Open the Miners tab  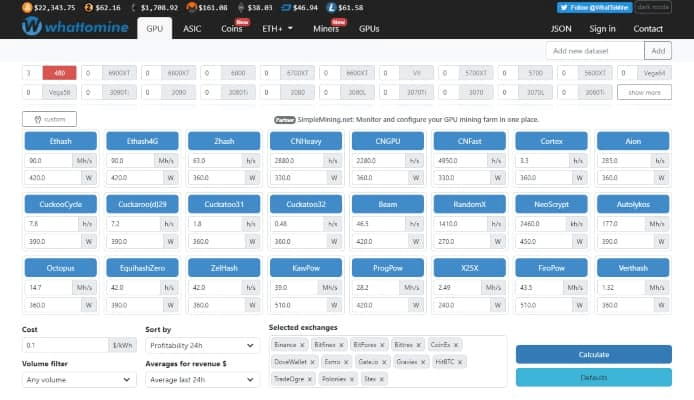(x=326, y=29)
